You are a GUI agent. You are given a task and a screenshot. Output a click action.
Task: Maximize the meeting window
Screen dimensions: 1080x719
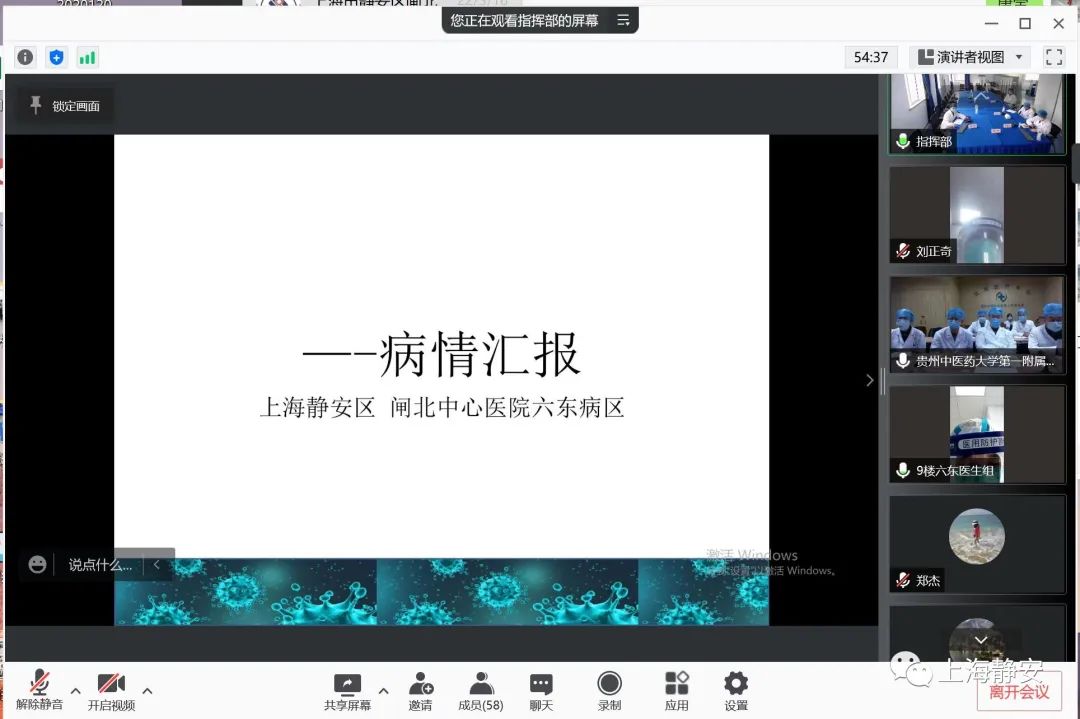[x=1025, y=23]
